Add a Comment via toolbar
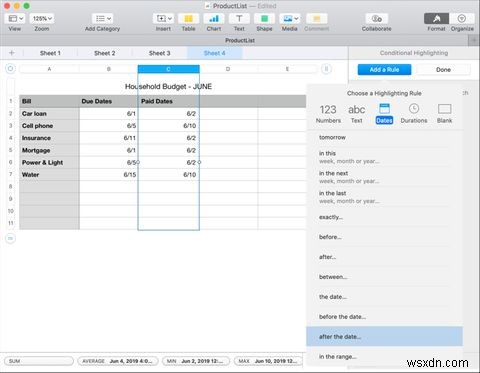This screenshot has width=480, height=373. point(317,19)
